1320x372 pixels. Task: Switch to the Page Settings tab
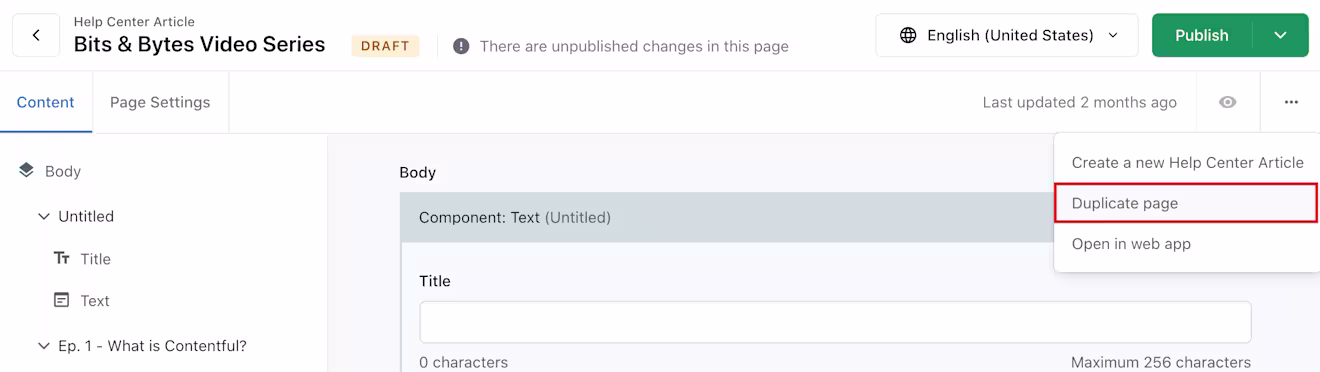(160, 102)
